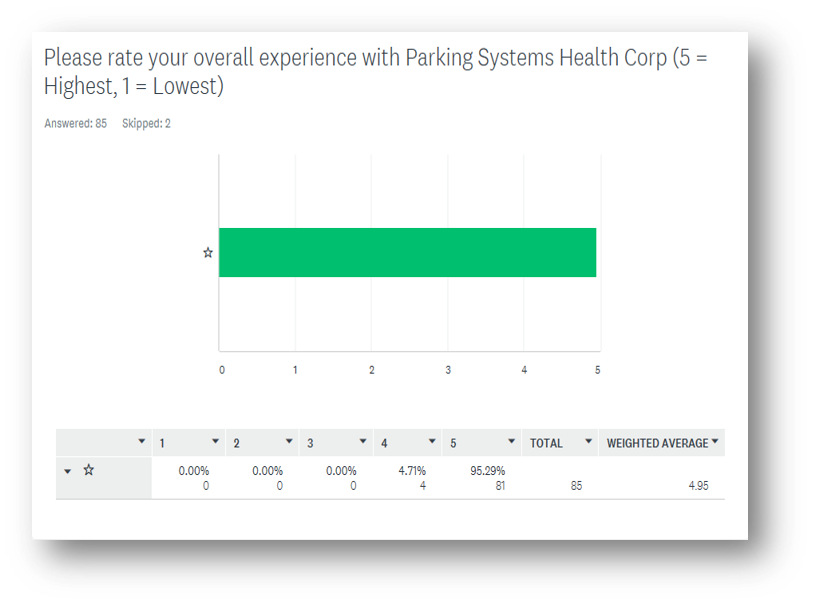Viewport: 813px width, 605px height.
Task: Select the weighted average value 4.95
Action: [698, 486]
